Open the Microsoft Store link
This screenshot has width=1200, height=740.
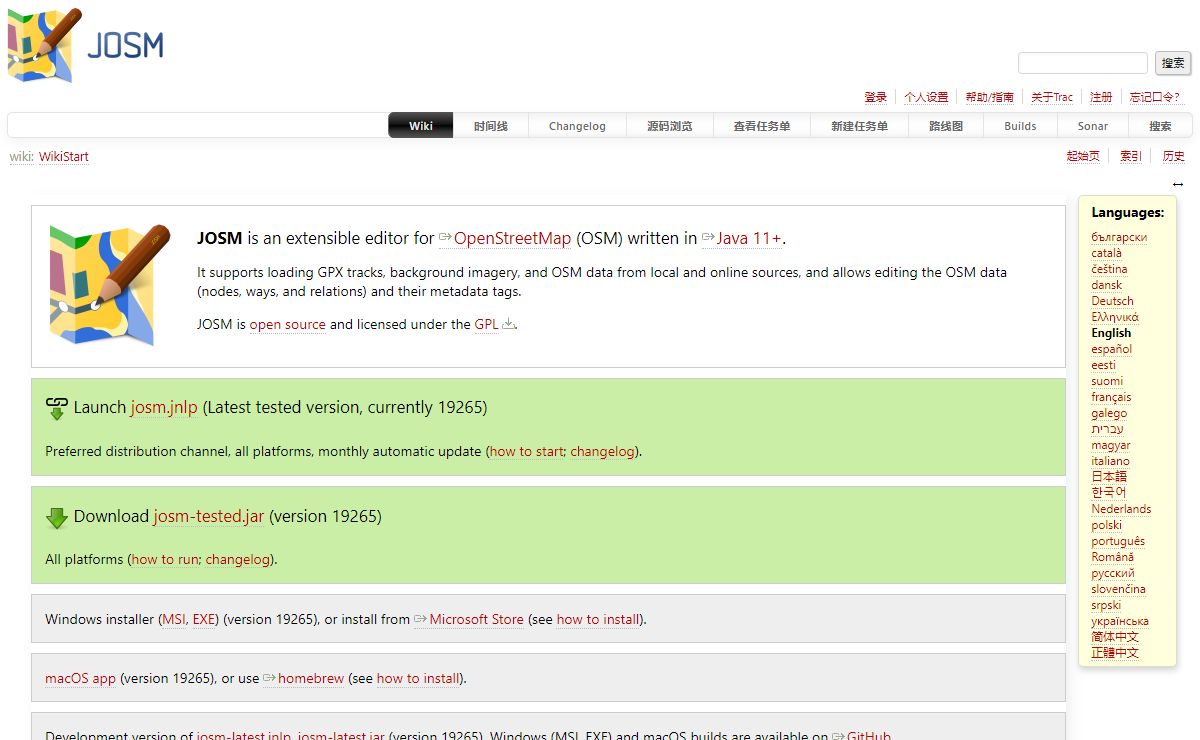[x=469, y=619]
